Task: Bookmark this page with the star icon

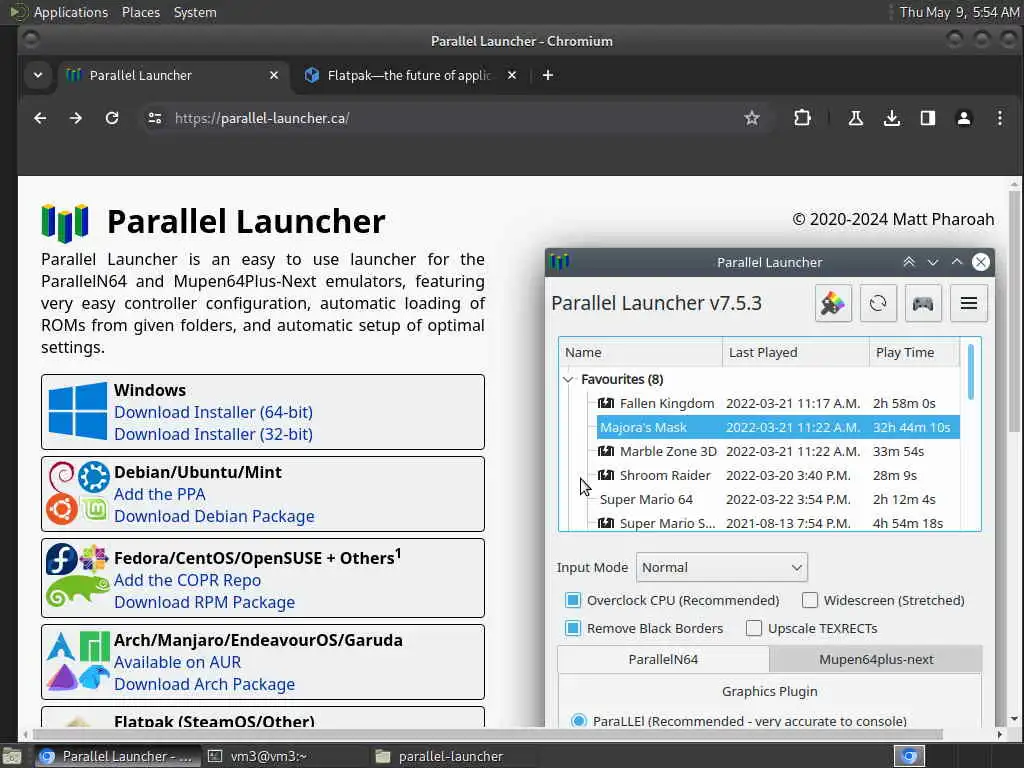Action: pyautogui.click(x=752, y=118)
